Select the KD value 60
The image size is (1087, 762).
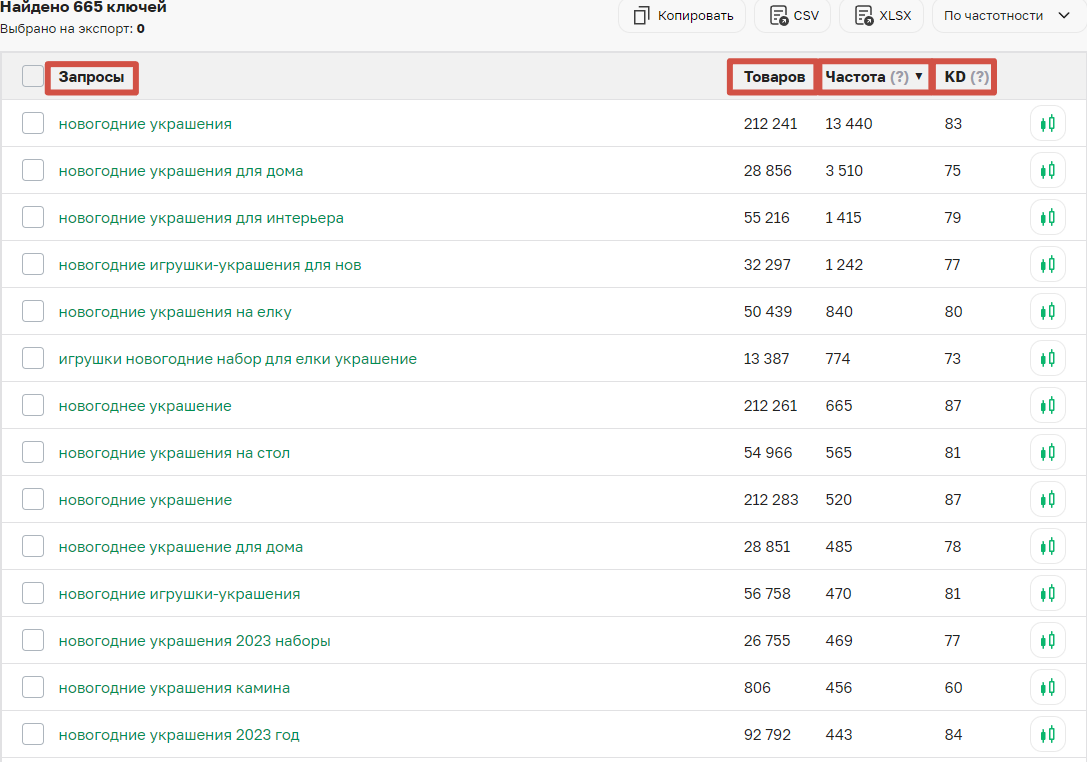tap(953, 688)
